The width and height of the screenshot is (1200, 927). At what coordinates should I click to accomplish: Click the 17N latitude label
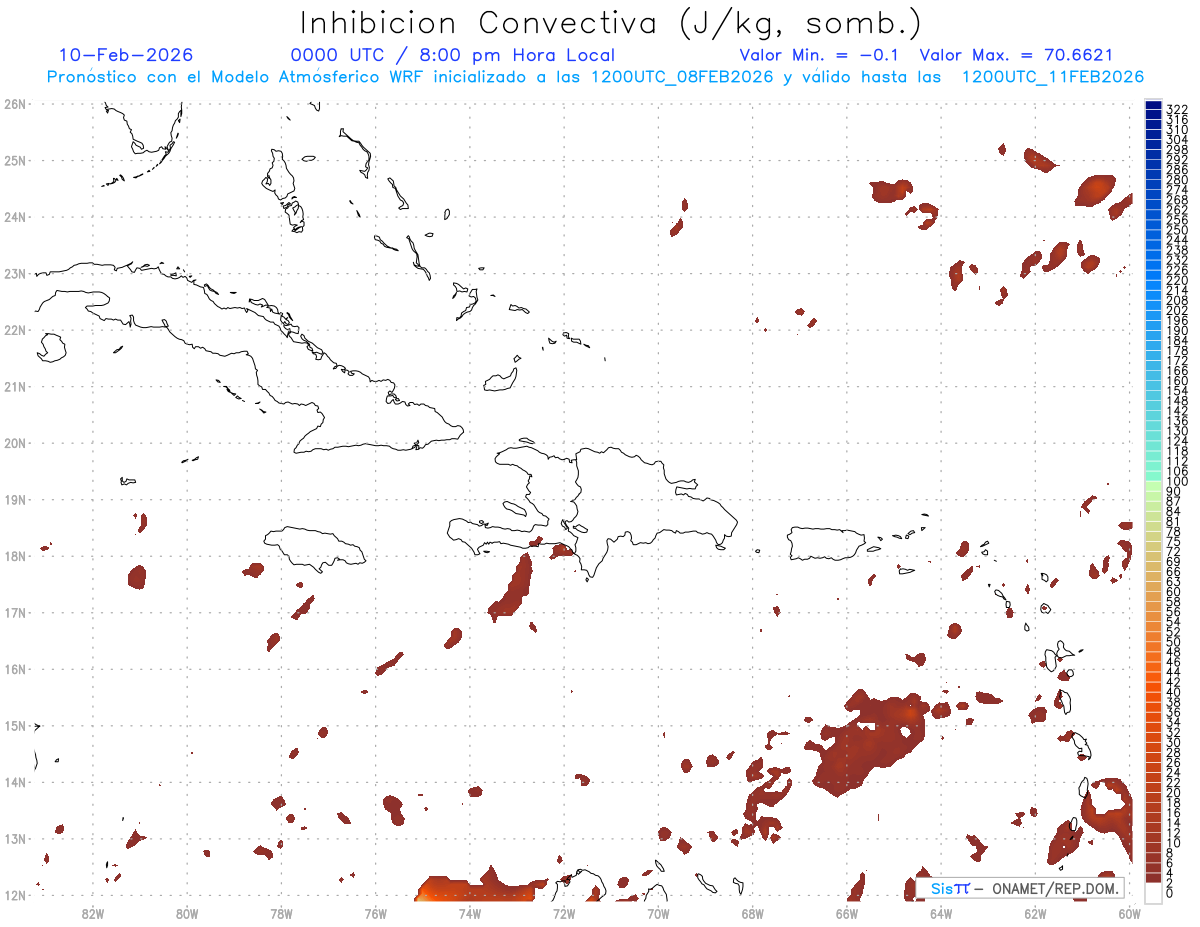[15, 612]
